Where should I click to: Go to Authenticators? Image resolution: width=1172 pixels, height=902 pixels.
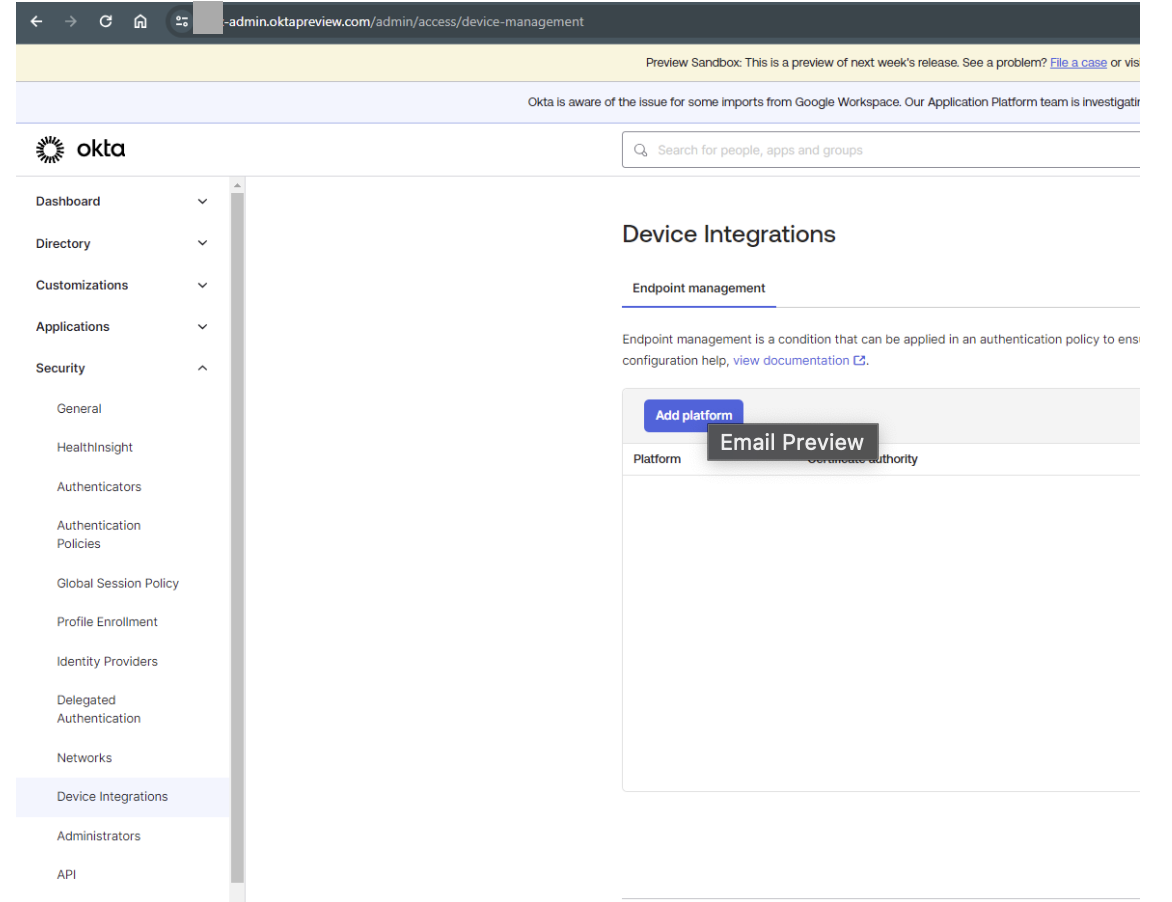pyautogui.click(x=99, y=486)
